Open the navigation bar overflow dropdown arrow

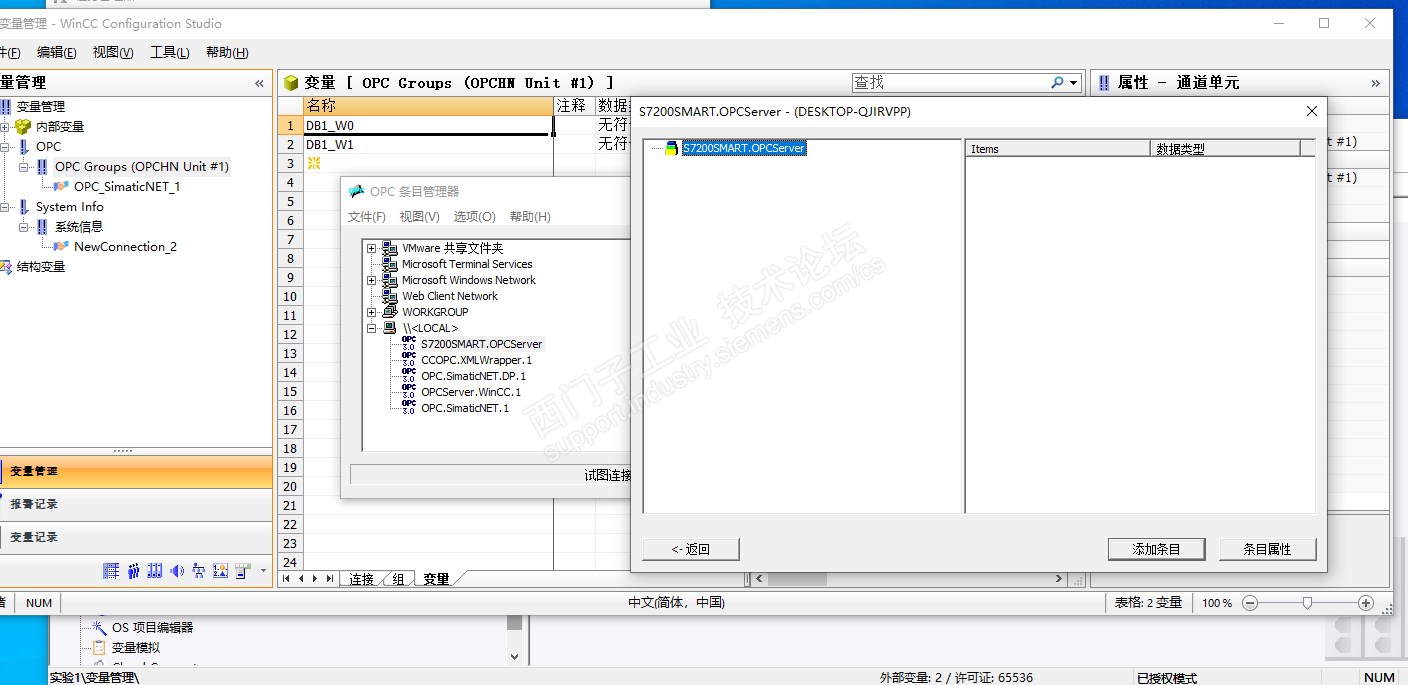pos(264,571)
